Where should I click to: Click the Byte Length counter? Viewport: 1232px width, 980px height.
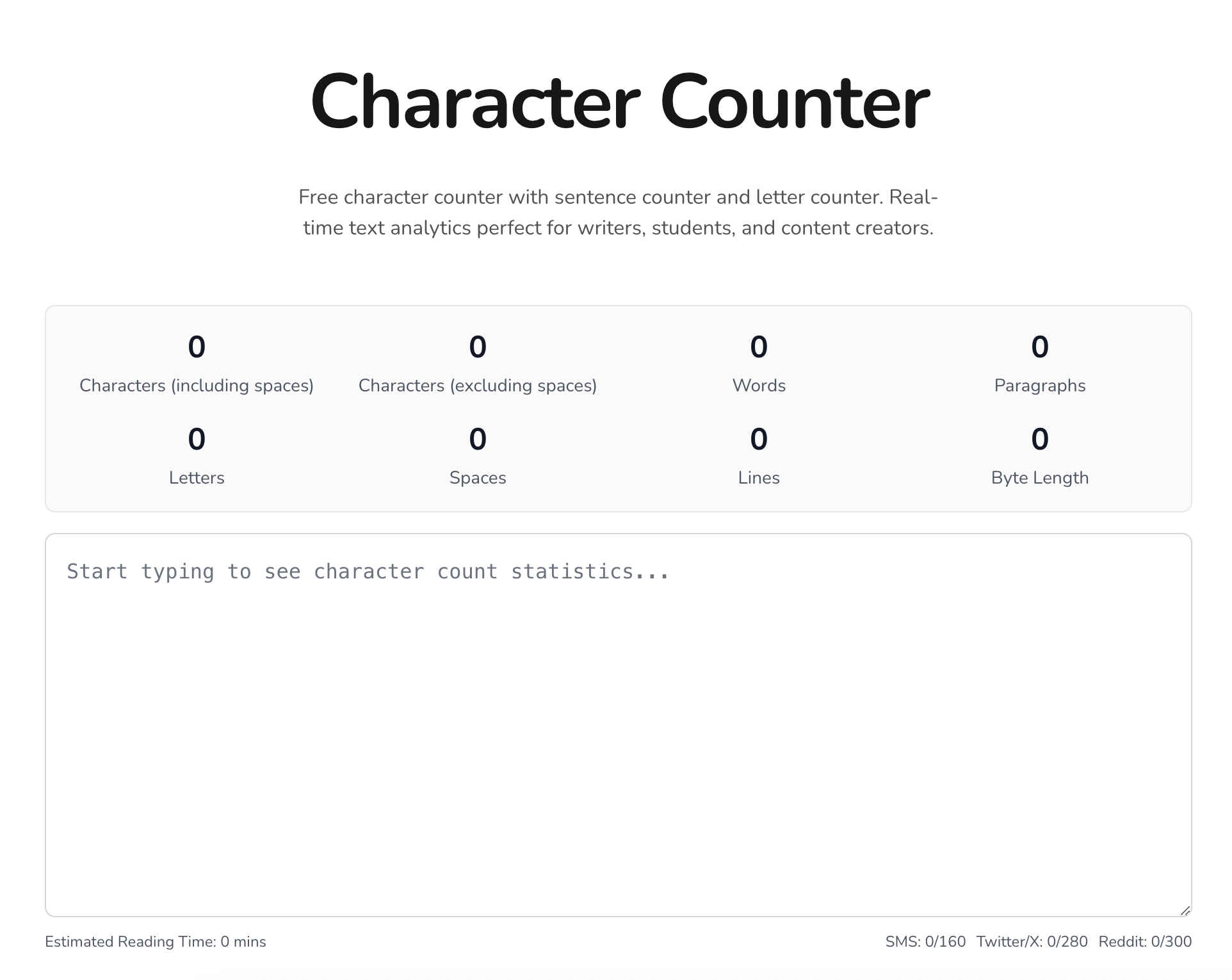1039,455
